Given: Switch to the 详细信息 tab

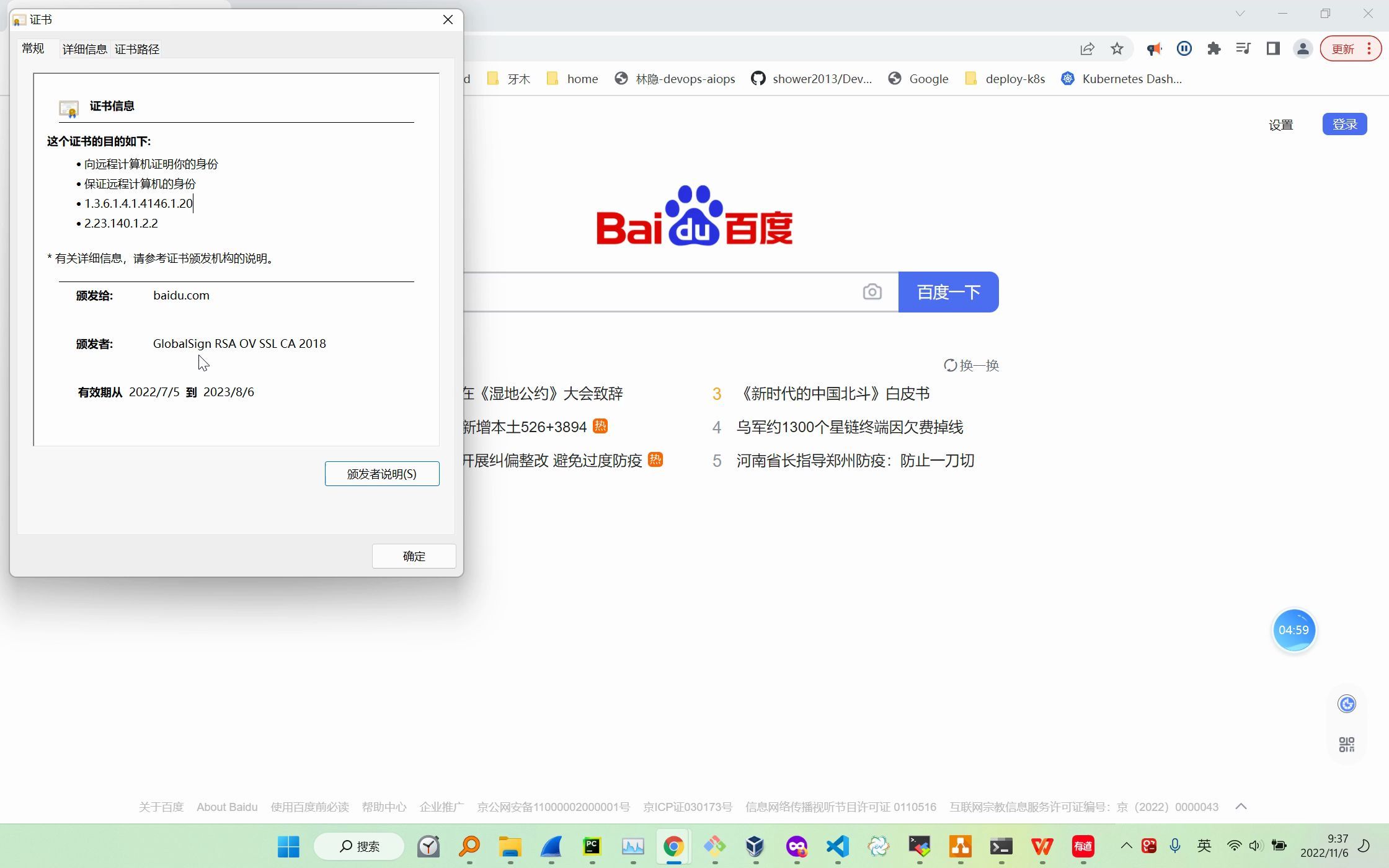Looking at the screenshot, I should click(x=85, y=49).
